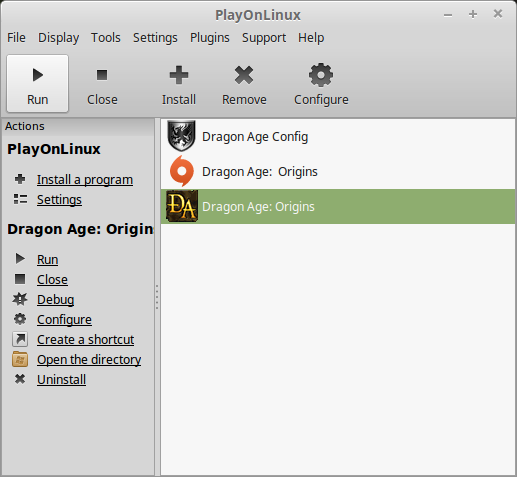Click the arrow icon beside Create a shortcut
The image size is (517, 477).
click(20, 339)
